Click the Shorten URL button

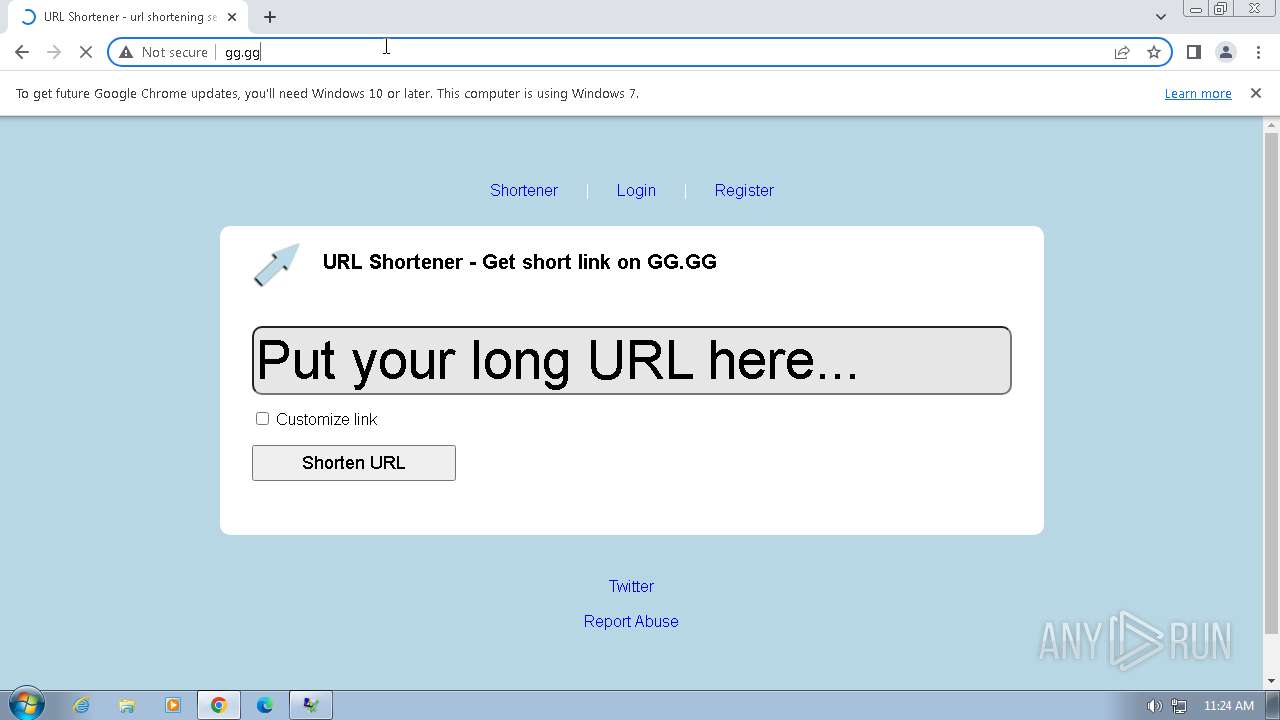[354, 463]
